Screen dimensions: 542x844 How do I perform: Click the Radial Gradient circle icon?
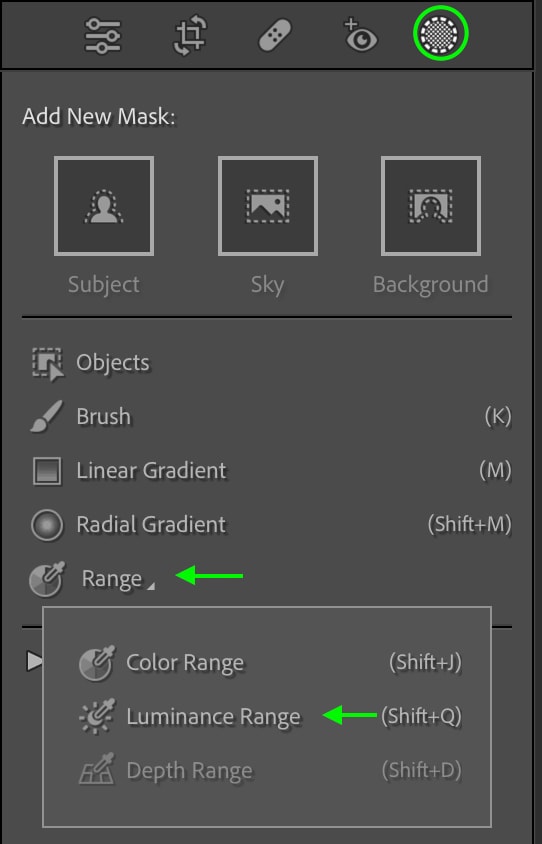tap(47, 525)
